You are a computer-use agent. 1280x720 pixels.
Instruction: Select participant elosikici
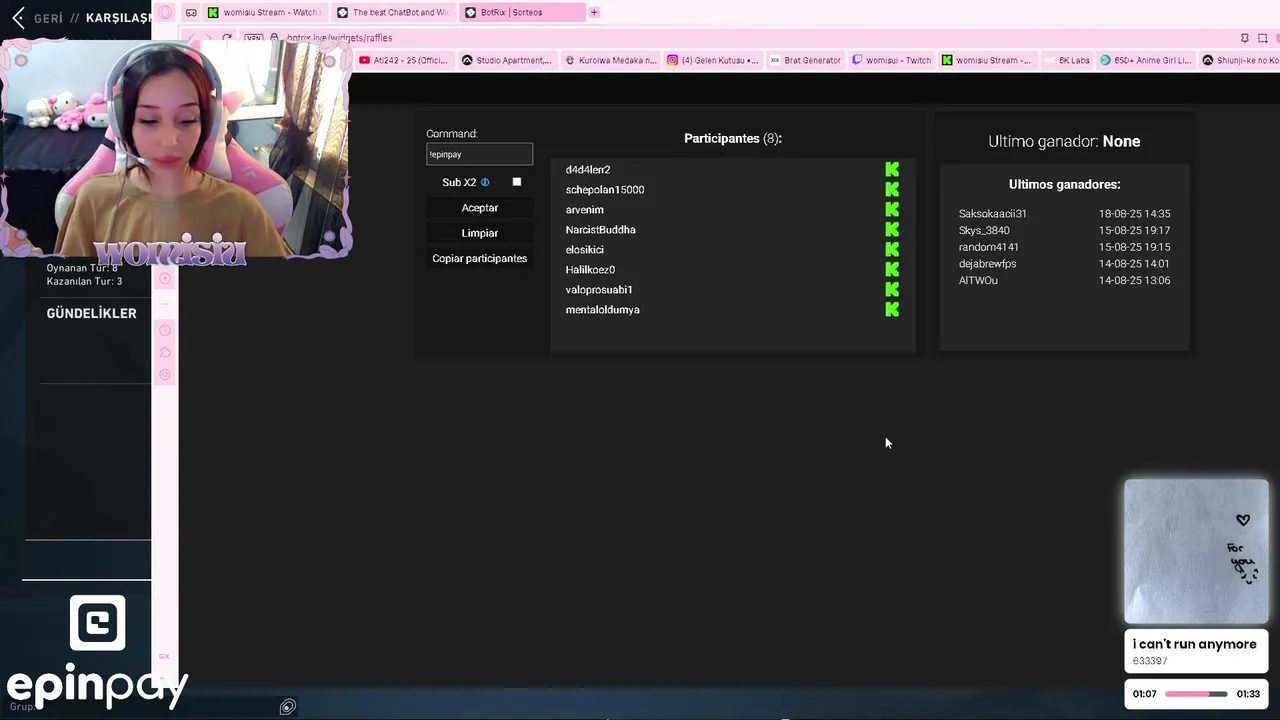click(x=585, y=249)
